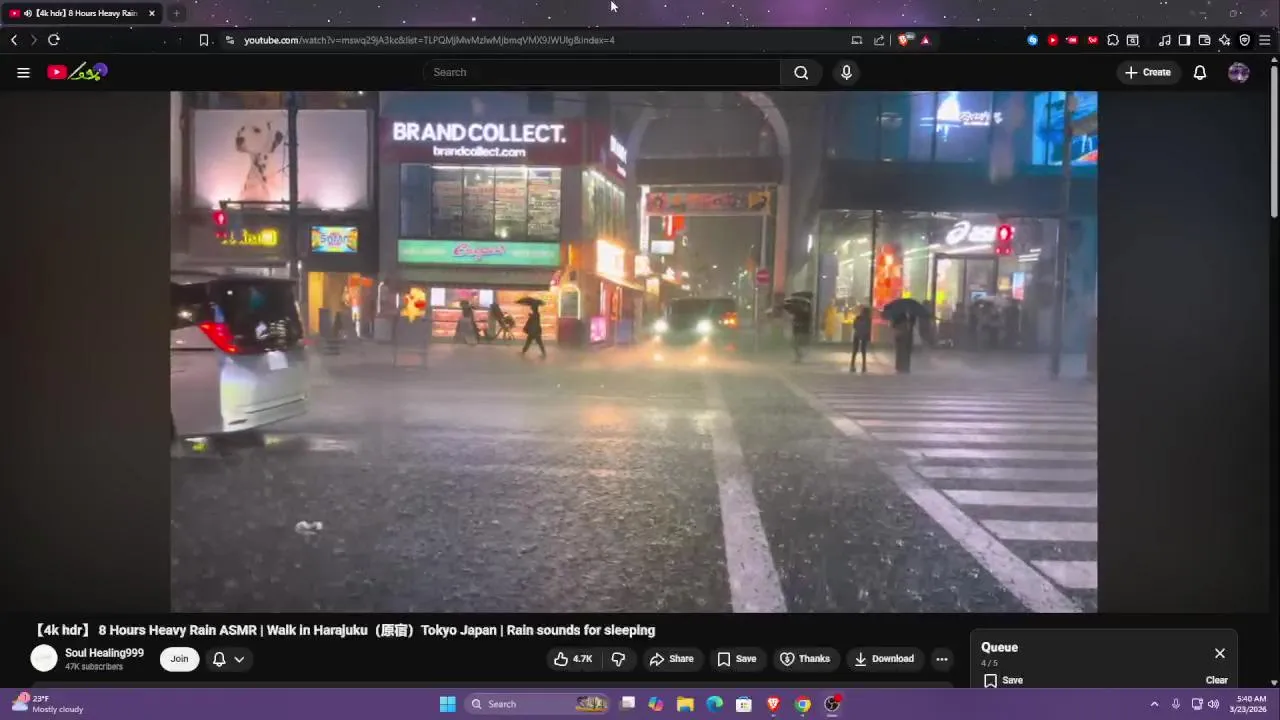Image resolution: width=1280 pixels, height=720 pixels.
Task: Reload the current page
Action: 54,40
